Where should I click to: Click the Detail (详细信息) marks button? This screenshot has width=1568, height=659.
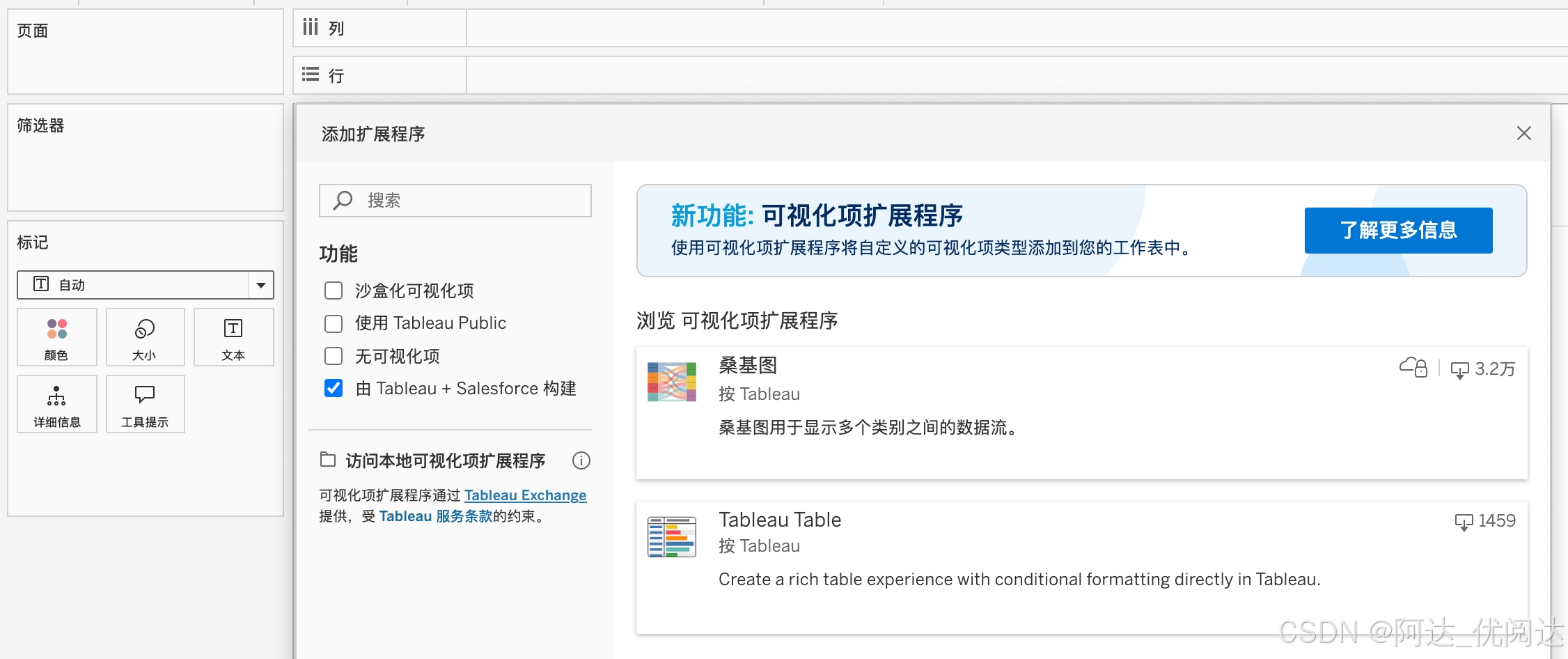pos(57,404)
